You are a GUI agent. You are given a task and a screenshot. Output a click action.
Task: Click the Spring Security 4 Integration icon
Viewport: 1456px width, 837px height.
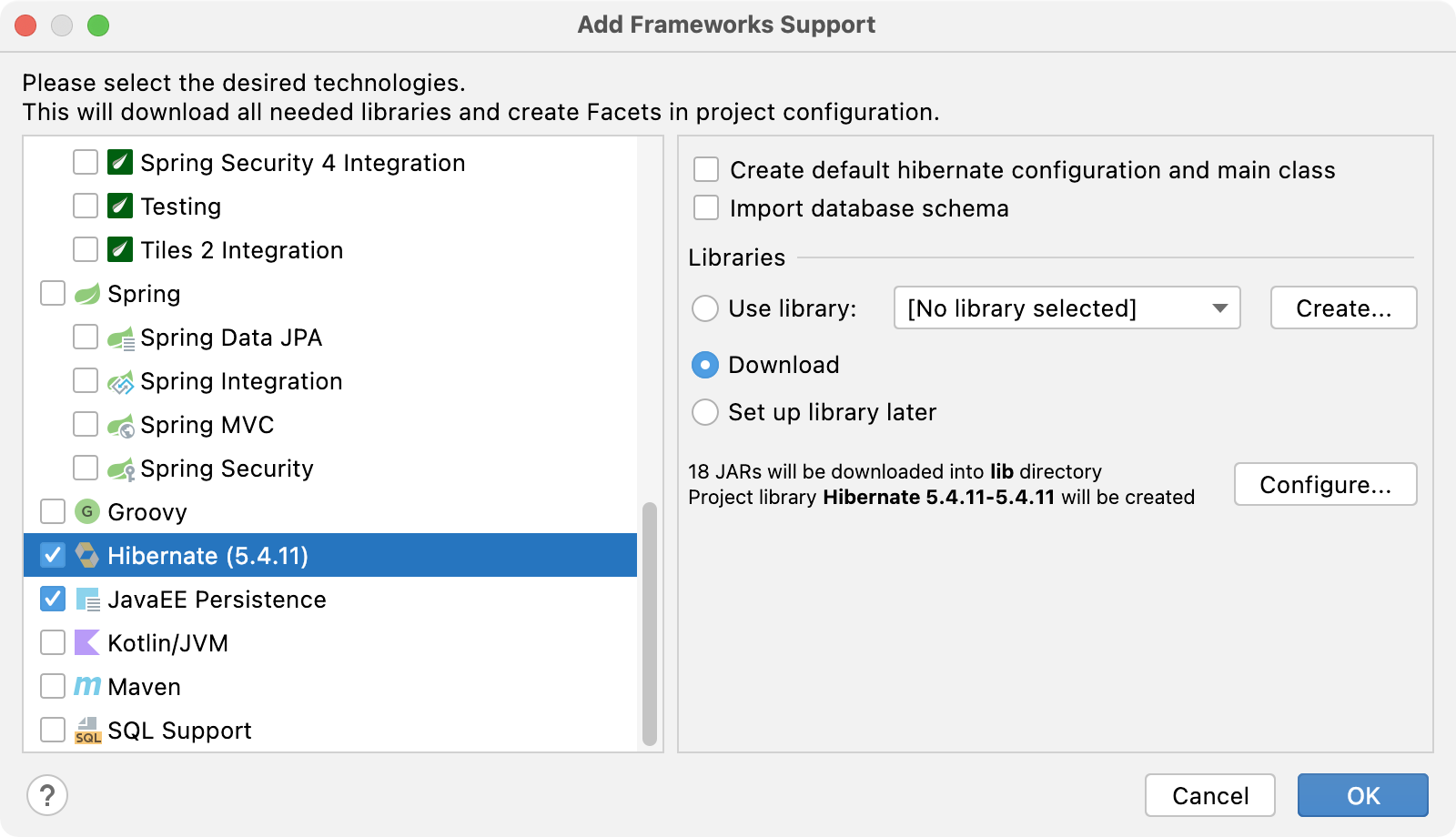click(x=120, y=162)
